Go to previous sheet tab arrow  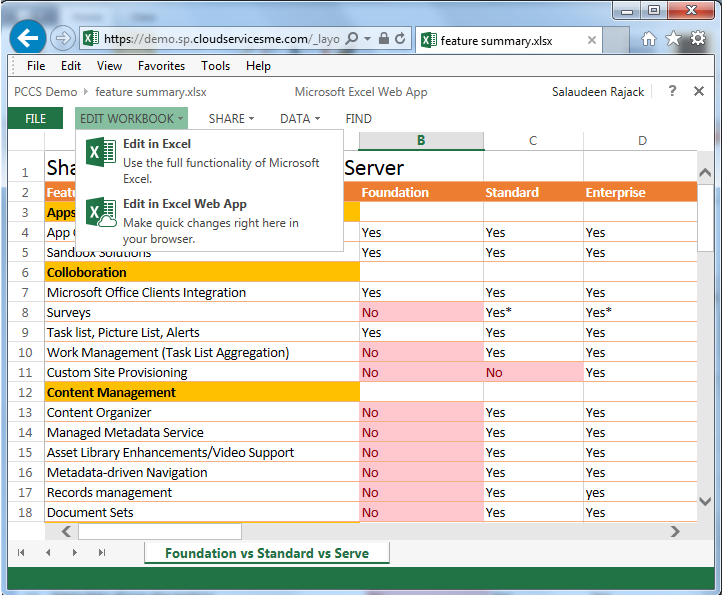[x=48, y=552]
